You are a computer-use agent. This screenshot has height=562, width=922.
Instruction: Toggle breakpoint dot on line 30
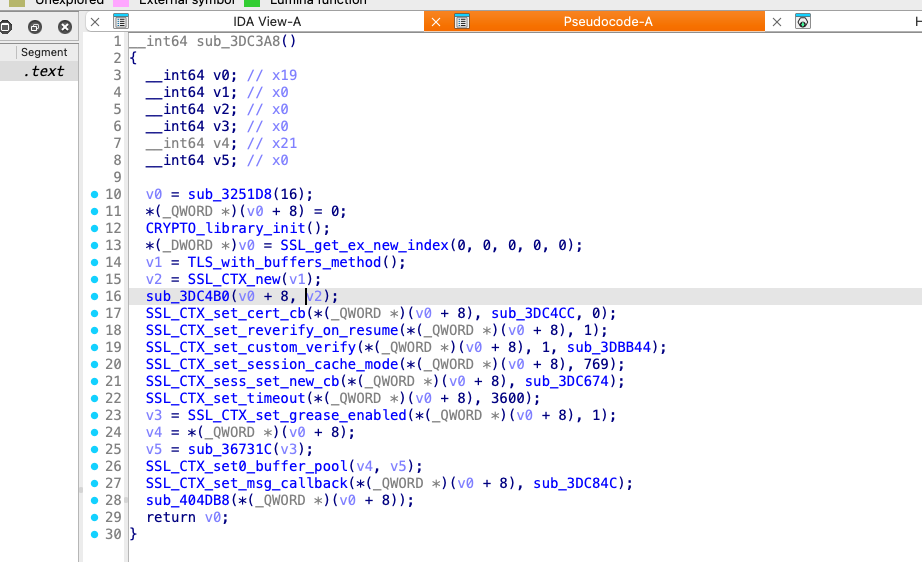94,534
